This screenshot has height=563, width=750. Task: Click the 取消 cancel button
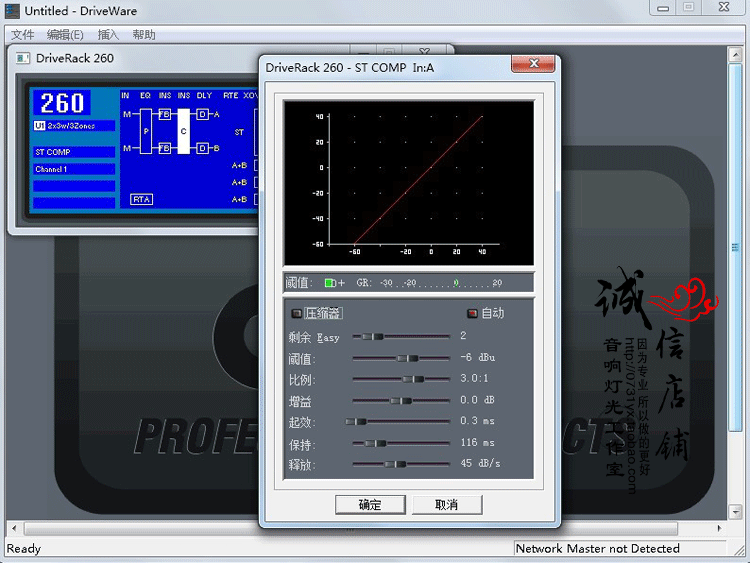(x=447, y=505)
